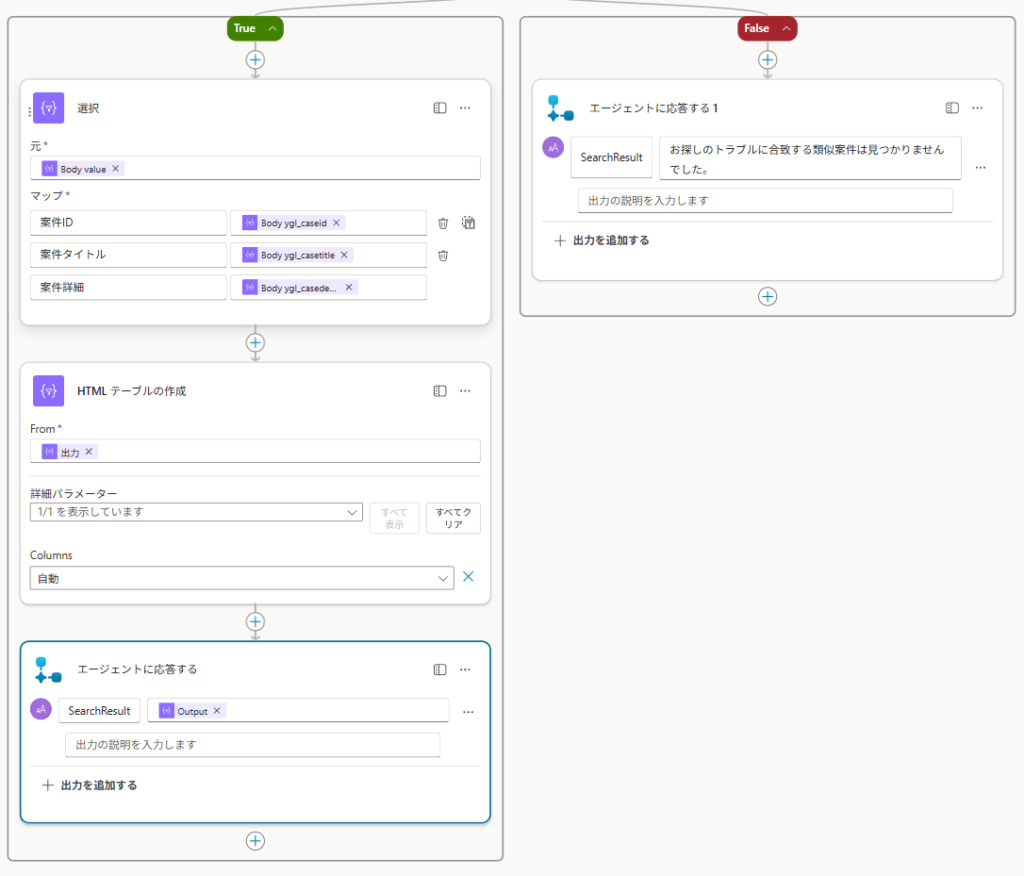
Task: Clear the Columns field with the X icon
Action: [x=468, y=578]
